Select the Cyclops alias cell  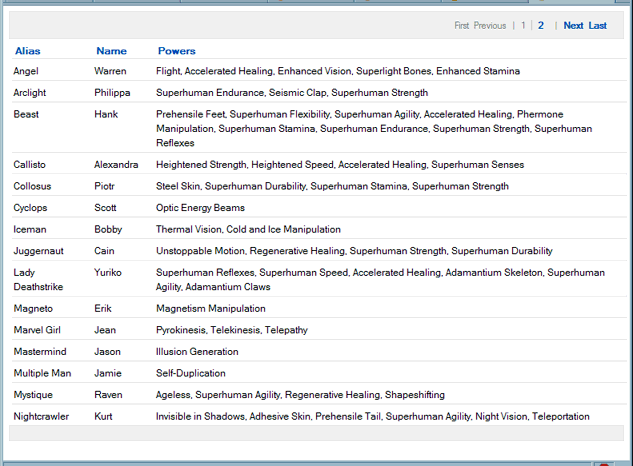30,208
